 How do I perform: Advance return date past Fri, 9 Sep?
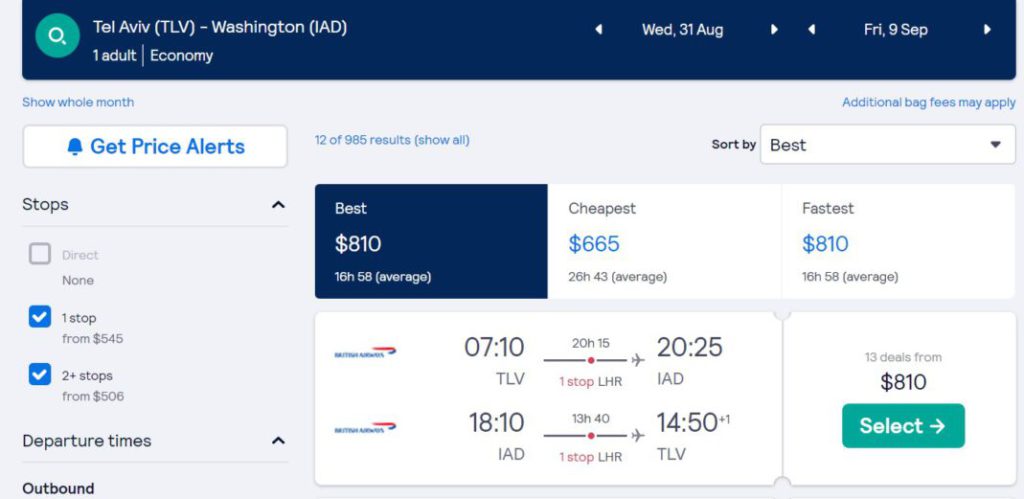(x=987, y=29)
